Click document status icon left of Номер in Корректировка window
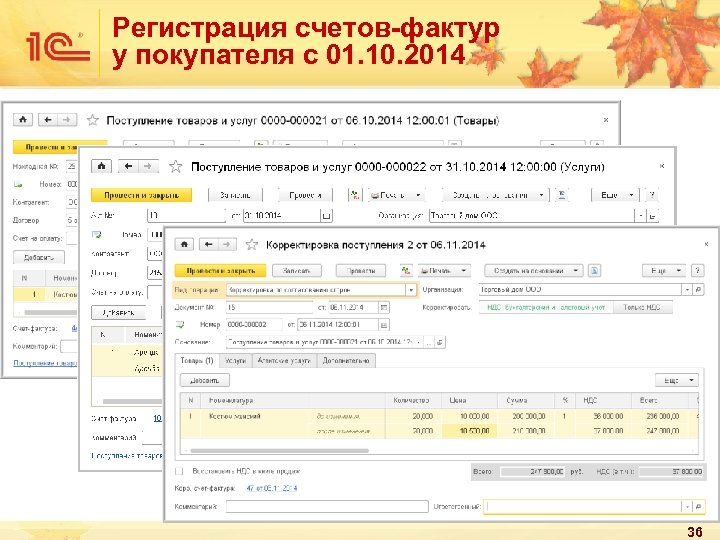The image size is (720, 540). click(x=180, y=325)
